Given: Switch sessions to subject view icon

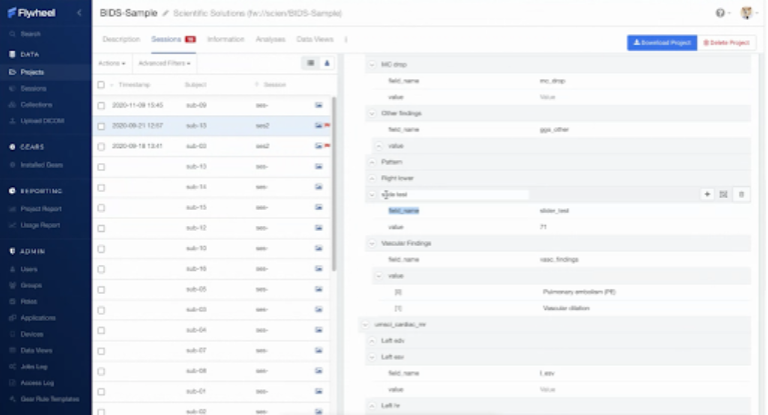Looking at the screenshot, I should [326, 63].
